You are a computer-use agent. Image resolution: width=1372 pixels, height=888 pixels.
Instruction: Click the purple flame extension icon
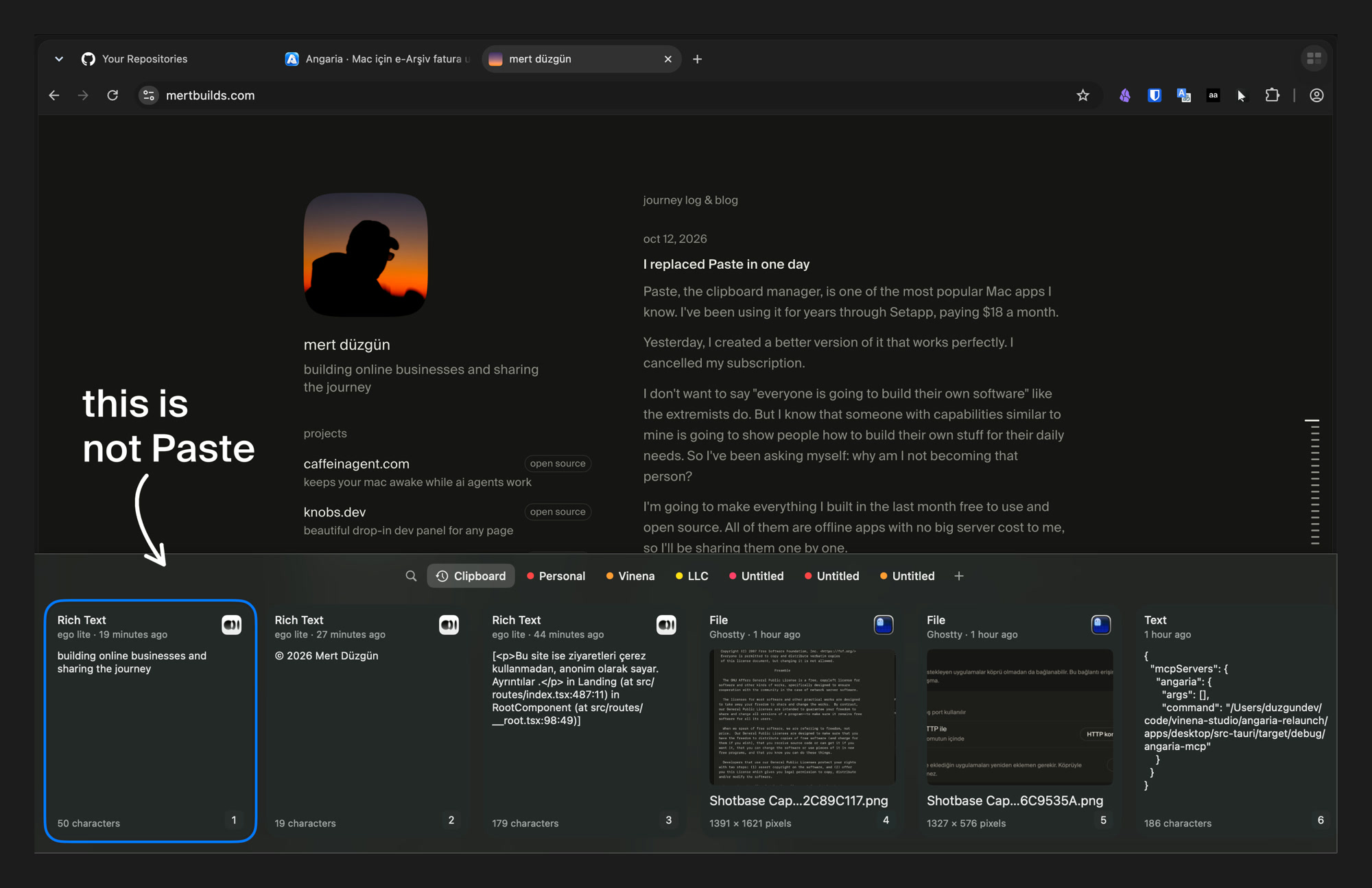coord(1125,95)
